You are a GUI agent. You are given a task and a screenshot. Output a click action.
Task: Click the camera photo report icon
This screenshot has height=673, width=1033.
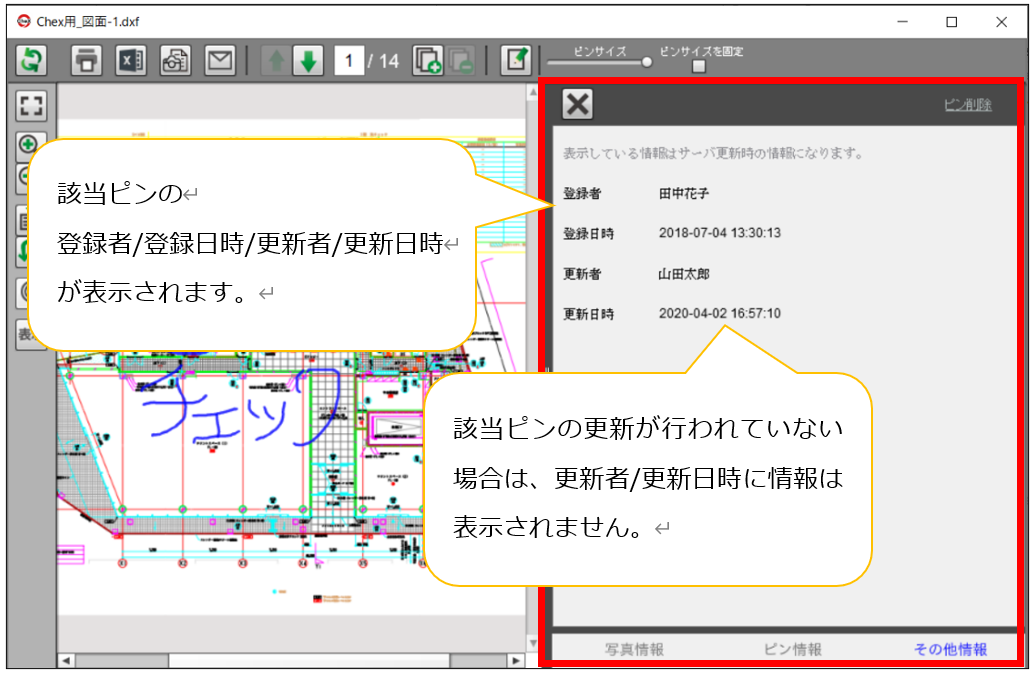tap(176, 60)
